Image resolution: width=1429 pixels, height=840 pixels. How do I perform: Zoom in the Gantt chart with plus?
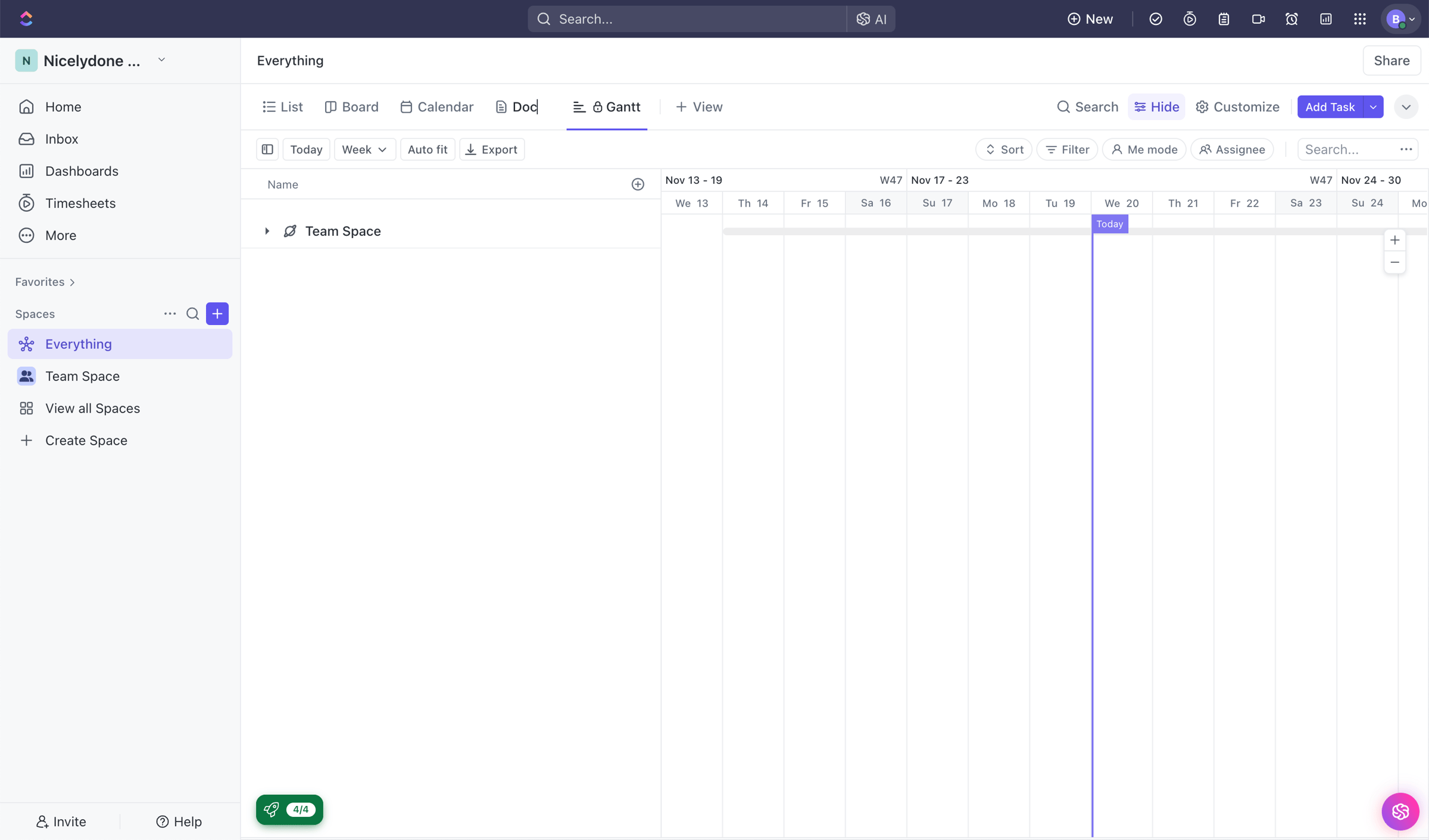1394,241
